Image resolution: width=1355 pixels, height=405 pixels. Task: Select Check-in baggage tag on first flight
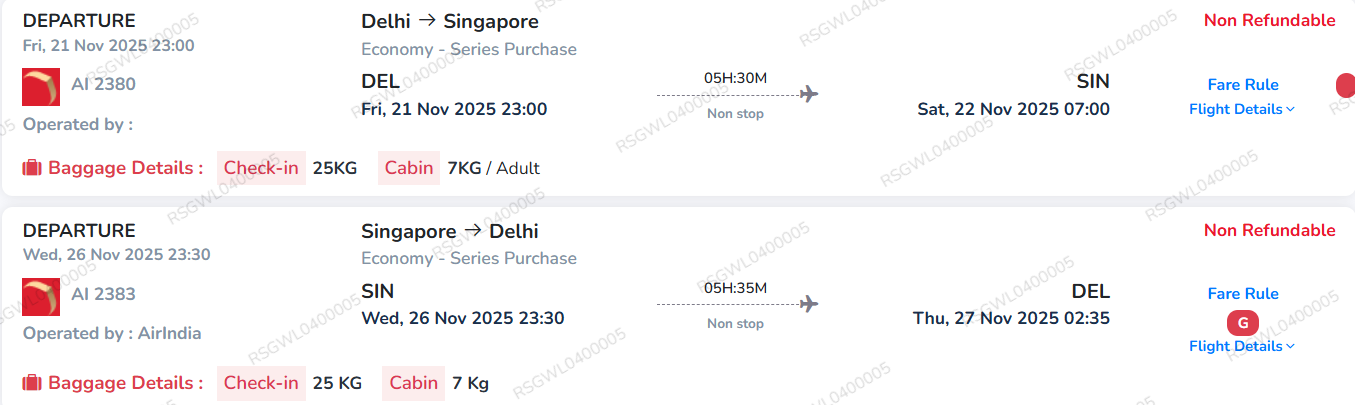[261, 168]
